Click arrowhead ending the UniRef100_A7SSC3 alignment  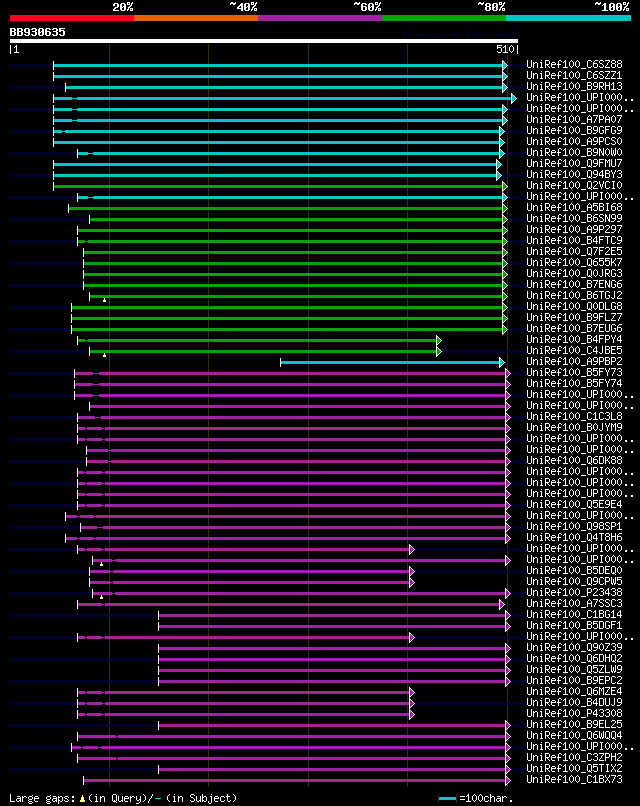click(x=502, y=604)
